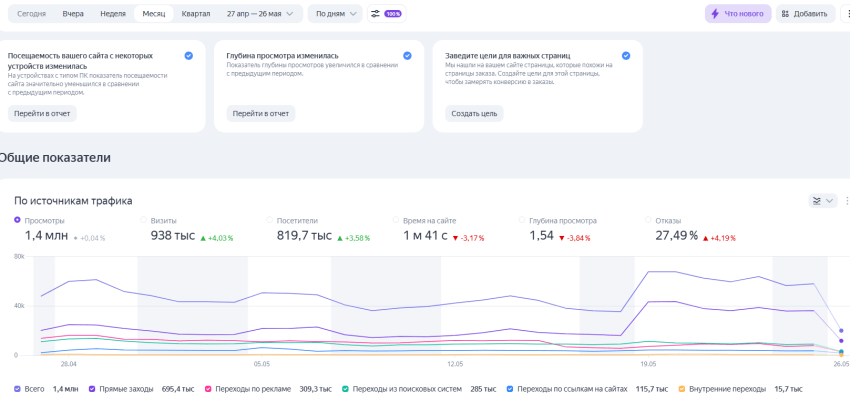Screen dimensions: 850x402
Task: Click Перейти в отчет under Глубина просмотра
Action: tap(261, 114)
